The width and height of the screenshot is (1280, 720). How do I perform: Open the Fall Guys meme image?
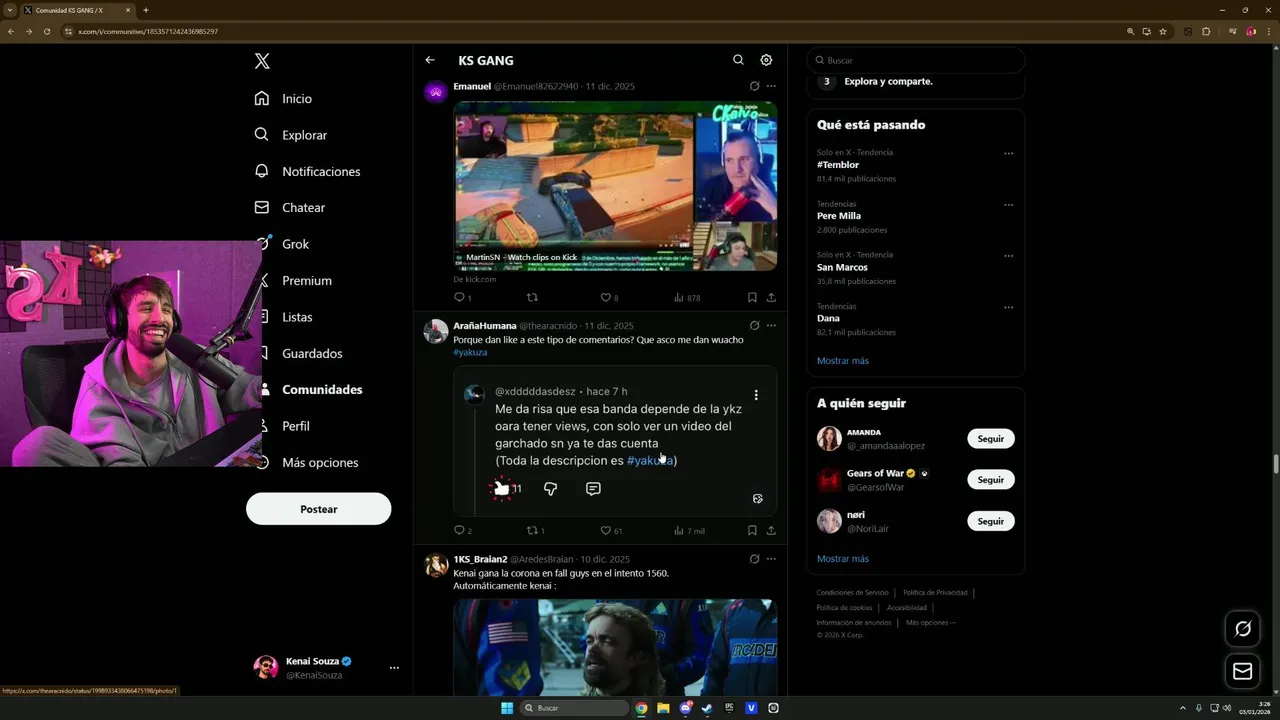pos(615,647)
